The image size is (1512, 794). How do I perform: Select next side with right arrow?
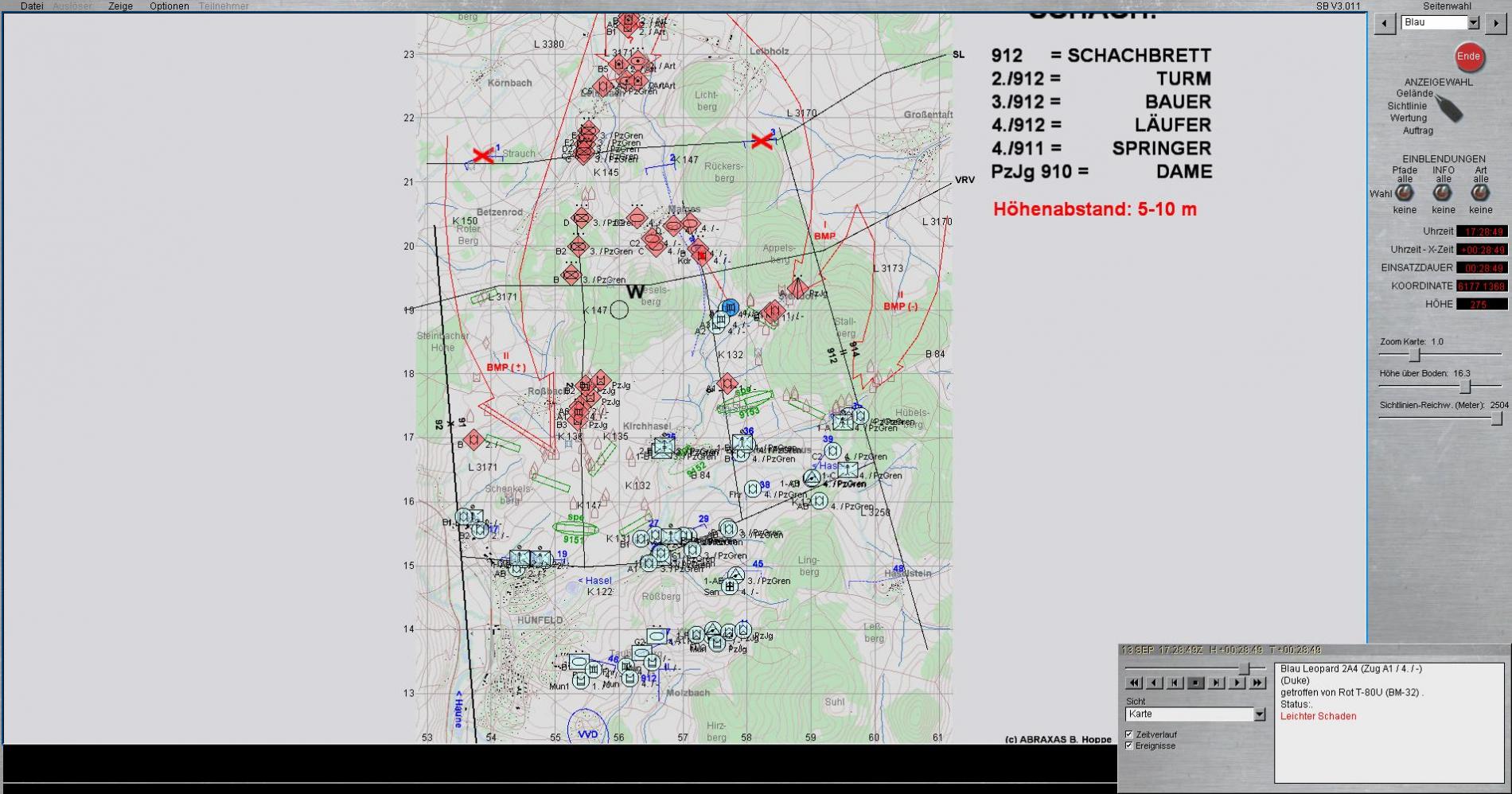[1495, 23]
